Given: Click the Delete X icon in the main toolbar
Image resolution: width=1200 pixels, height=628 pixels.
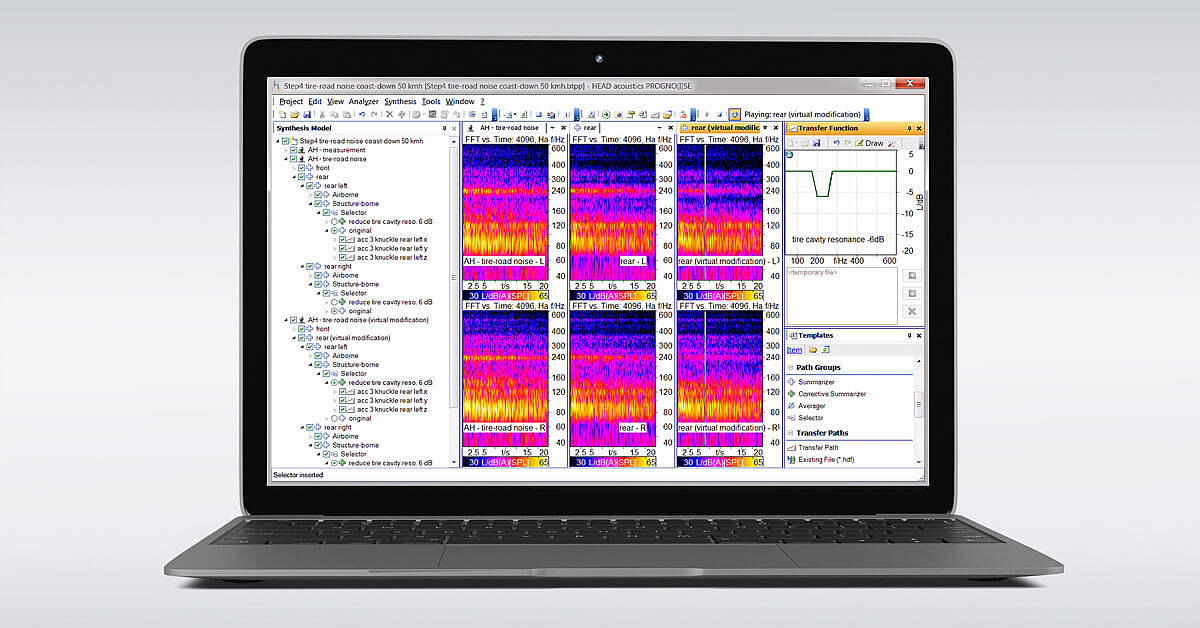Looking at the screenshot, I should (389, 115).
